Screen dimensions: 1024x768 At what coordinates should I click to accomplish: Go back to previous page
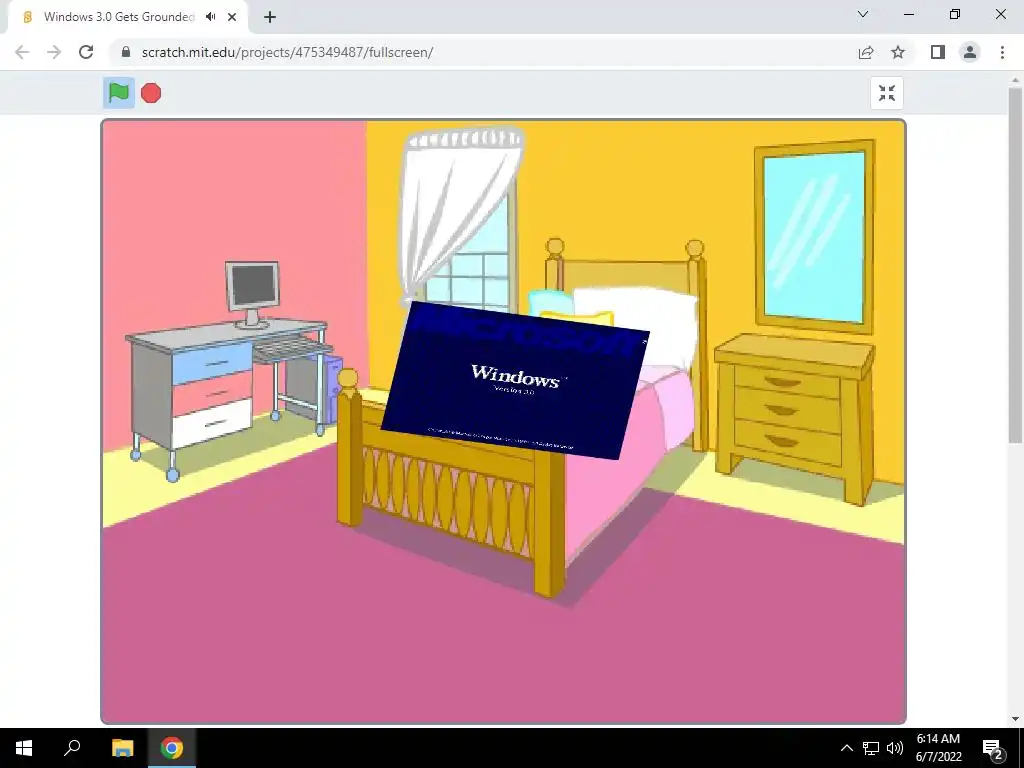point(22,52)
